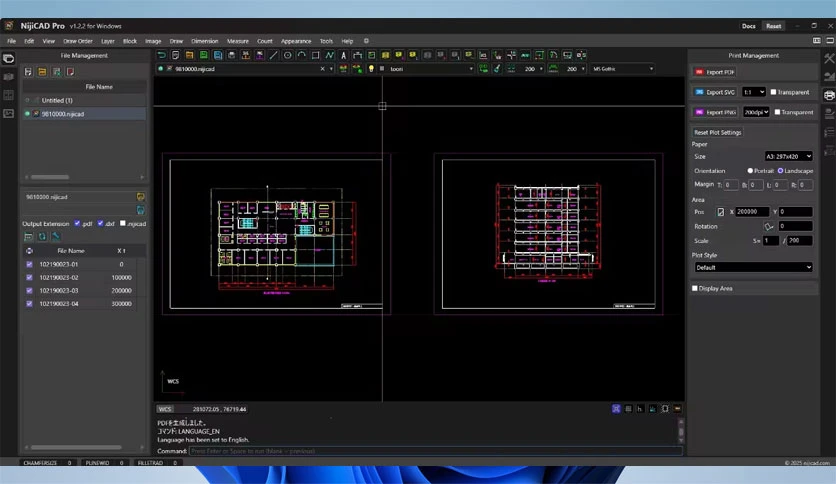Open the Measure menu
The image size is (836, 484).
pos(238,41)
